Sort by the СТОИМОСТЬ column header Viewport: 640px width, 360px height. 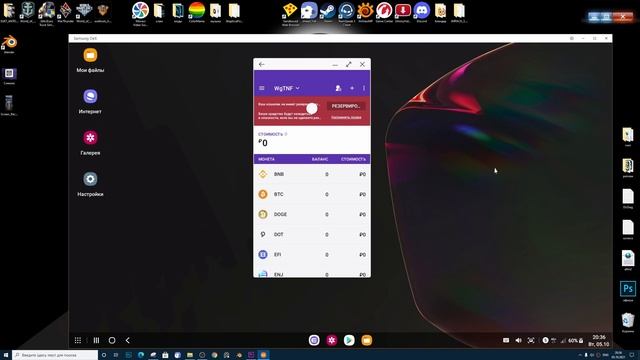coord(353,159)
